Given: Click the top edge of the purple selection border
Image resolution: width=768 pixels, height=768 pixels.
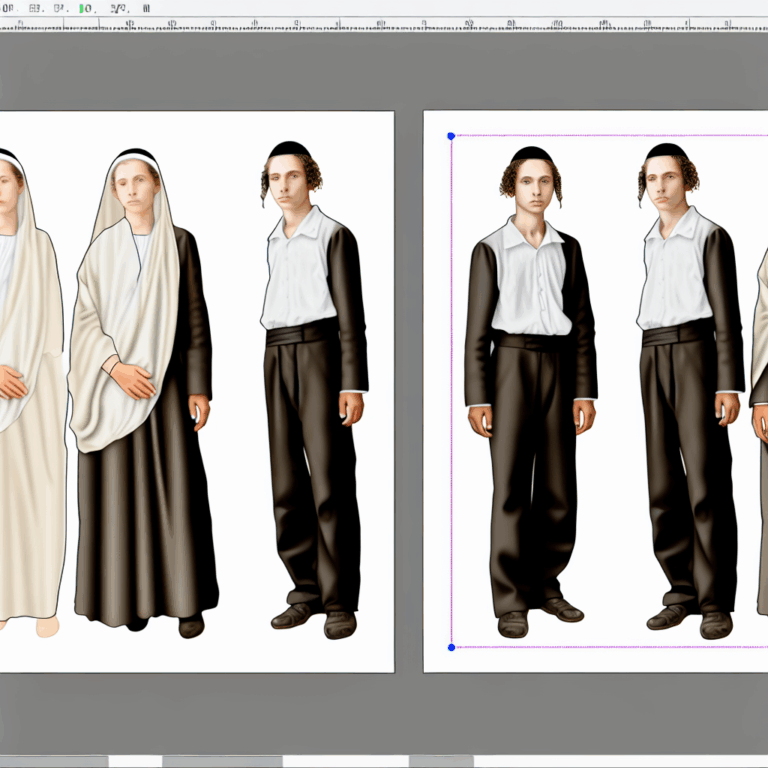Looking at the screenshot, I should [600, 136].
